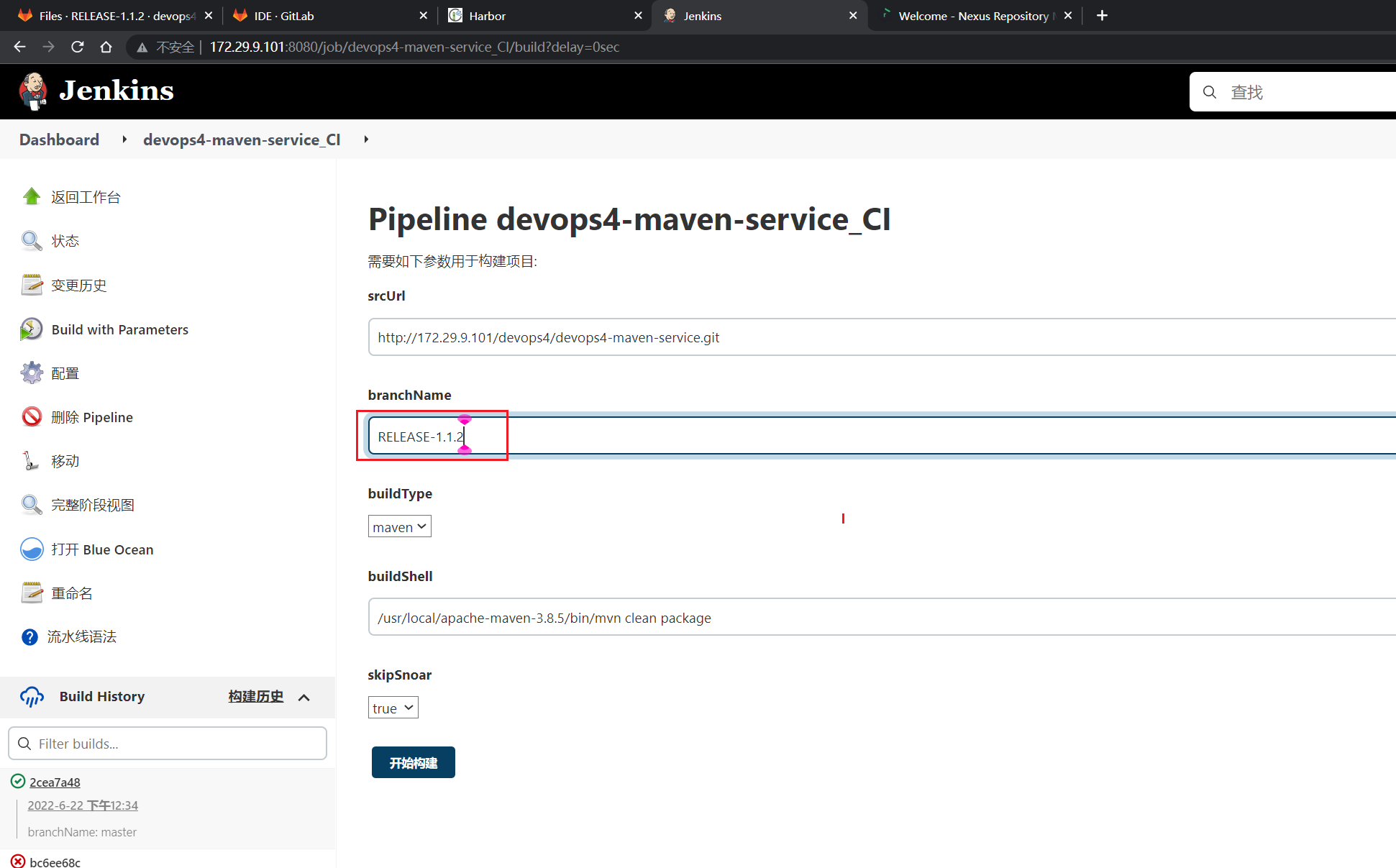Focus the buildShell input field
The height and width of the screenshot is (868, 1396).
pos(882,617)
